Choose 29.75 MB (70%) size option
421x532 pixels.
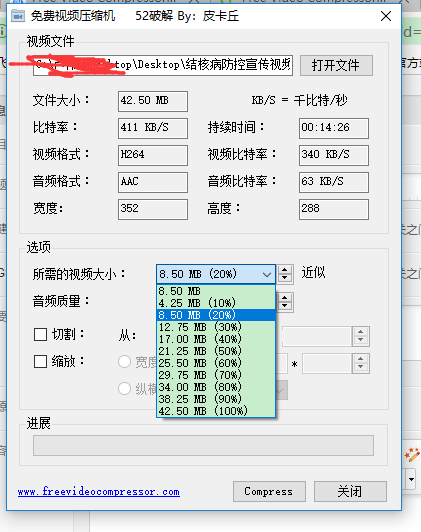pyautogui.click(x=216, y=375)
